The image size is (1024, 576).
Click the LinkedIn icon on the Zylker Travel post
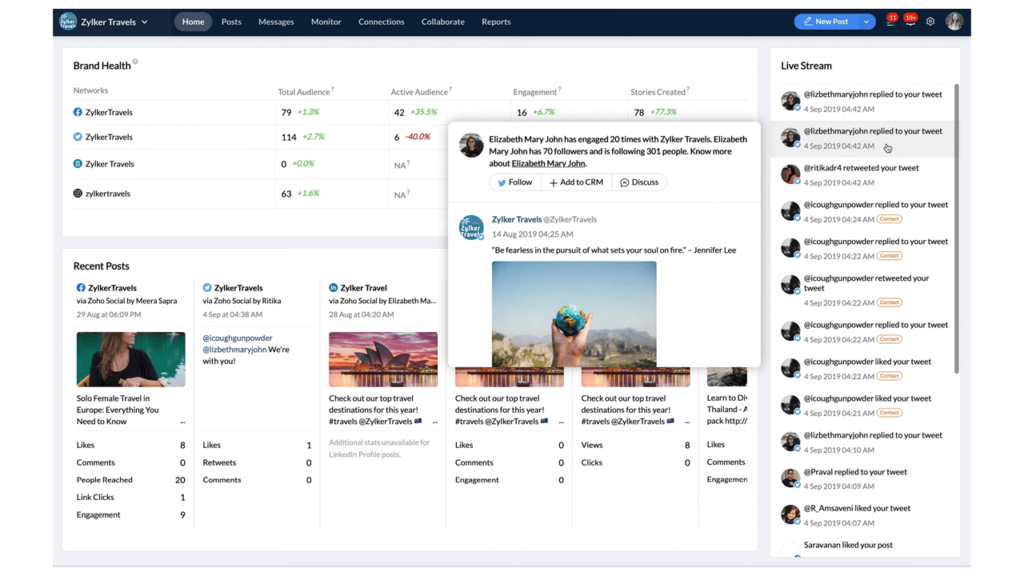[333, 287]
